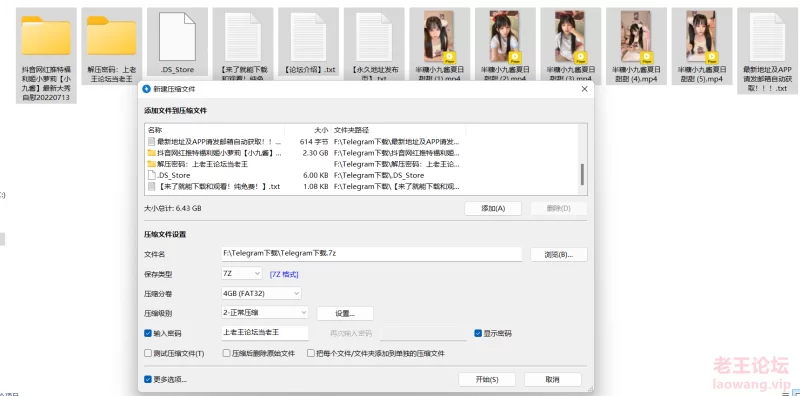Click the 解压密码 folder icon in the archive list
This screenshot has width=800, height=396.
coord(152,164)
